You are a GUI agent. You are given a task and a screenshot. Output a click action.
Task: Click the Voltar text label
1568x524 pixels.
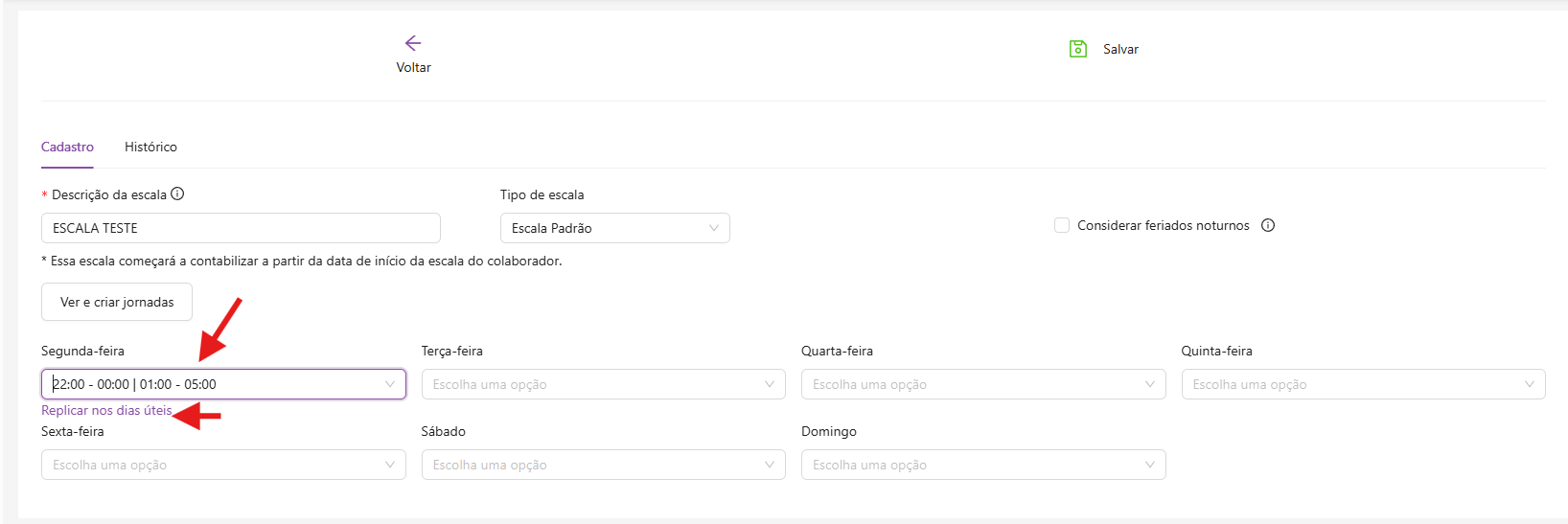(x=414, y=68)
